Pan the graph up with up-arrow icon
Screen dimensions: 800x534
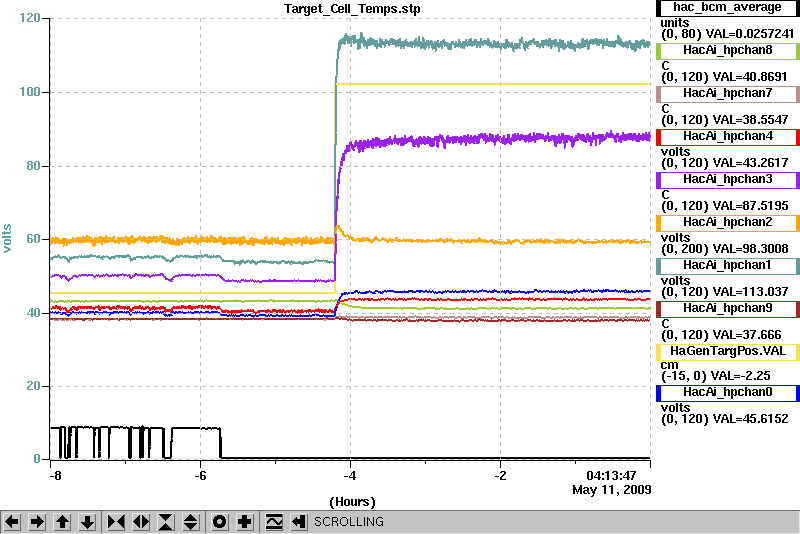pyautogui.click(x=62, y=522)
